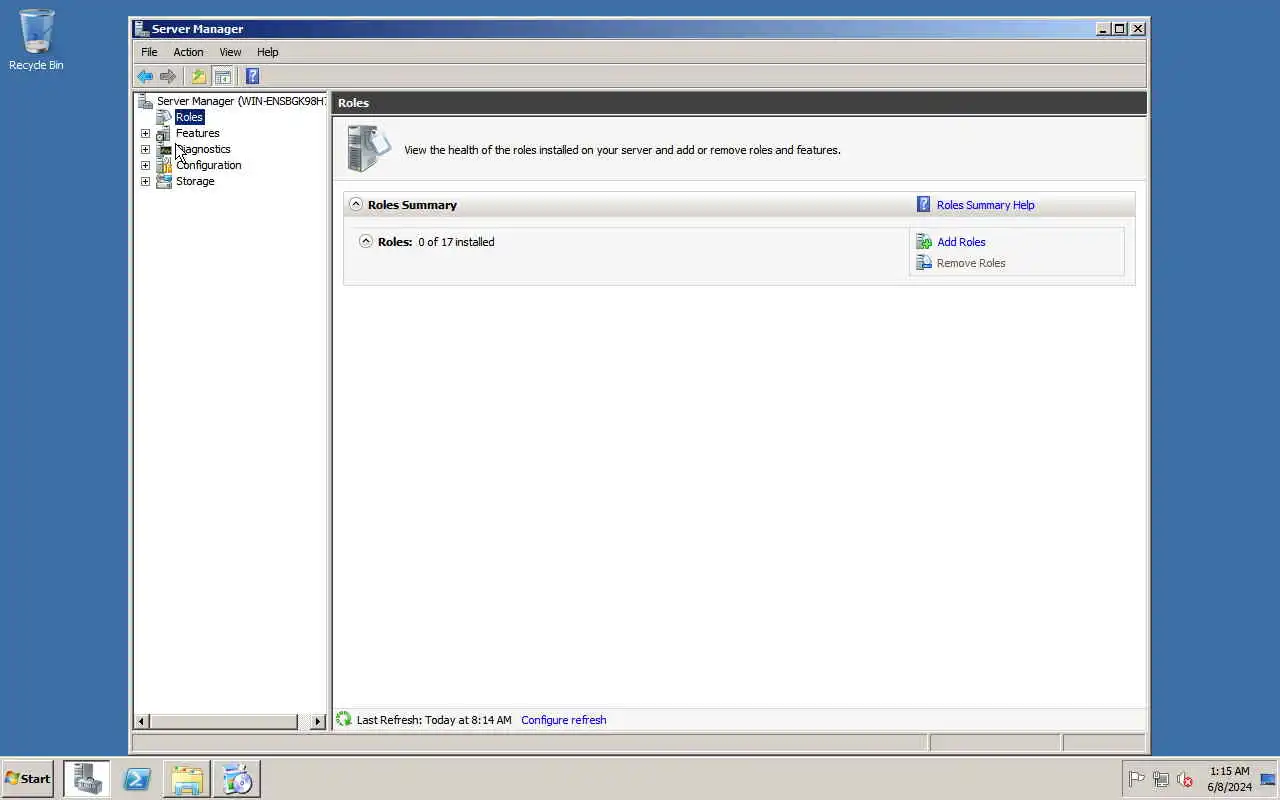Expand the Configuration tree node
This screenshot has height=800, width=1280.
pyautogui.click(x=145, y=165)
